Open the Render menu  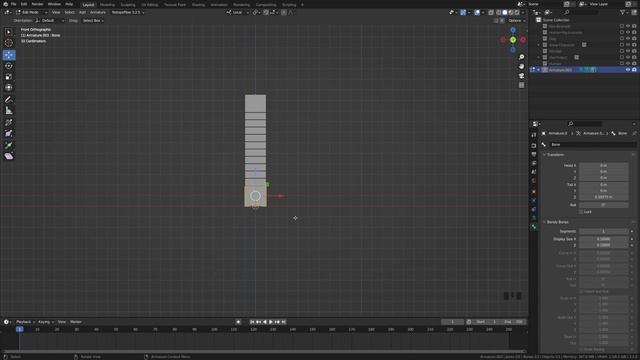[37, 4]
